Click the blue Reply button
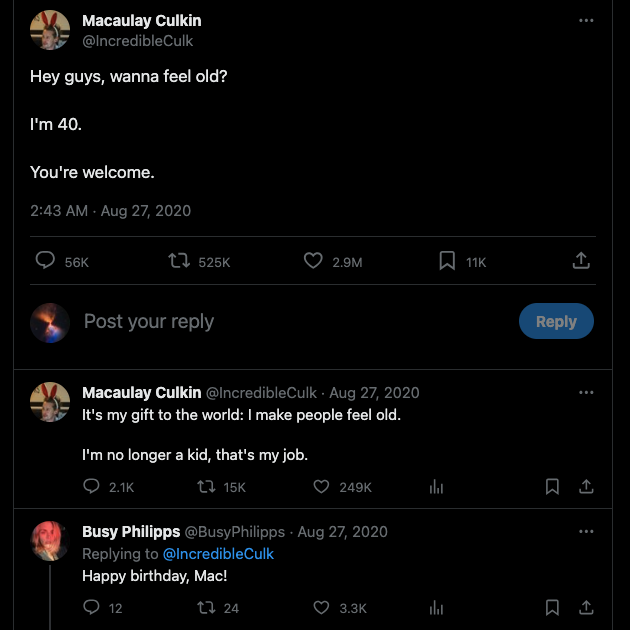630x630 pixels. point(556,321)
